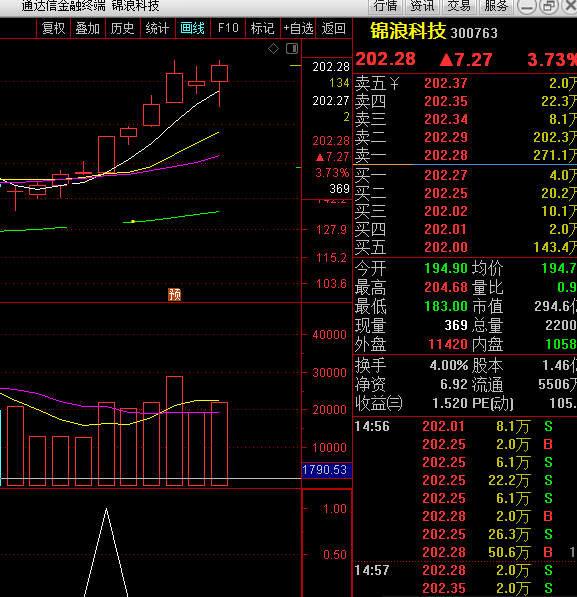This screenshot has height=597, width=577.
Task: Click the 1.00 indicator axis label
Action: point(335,509)
